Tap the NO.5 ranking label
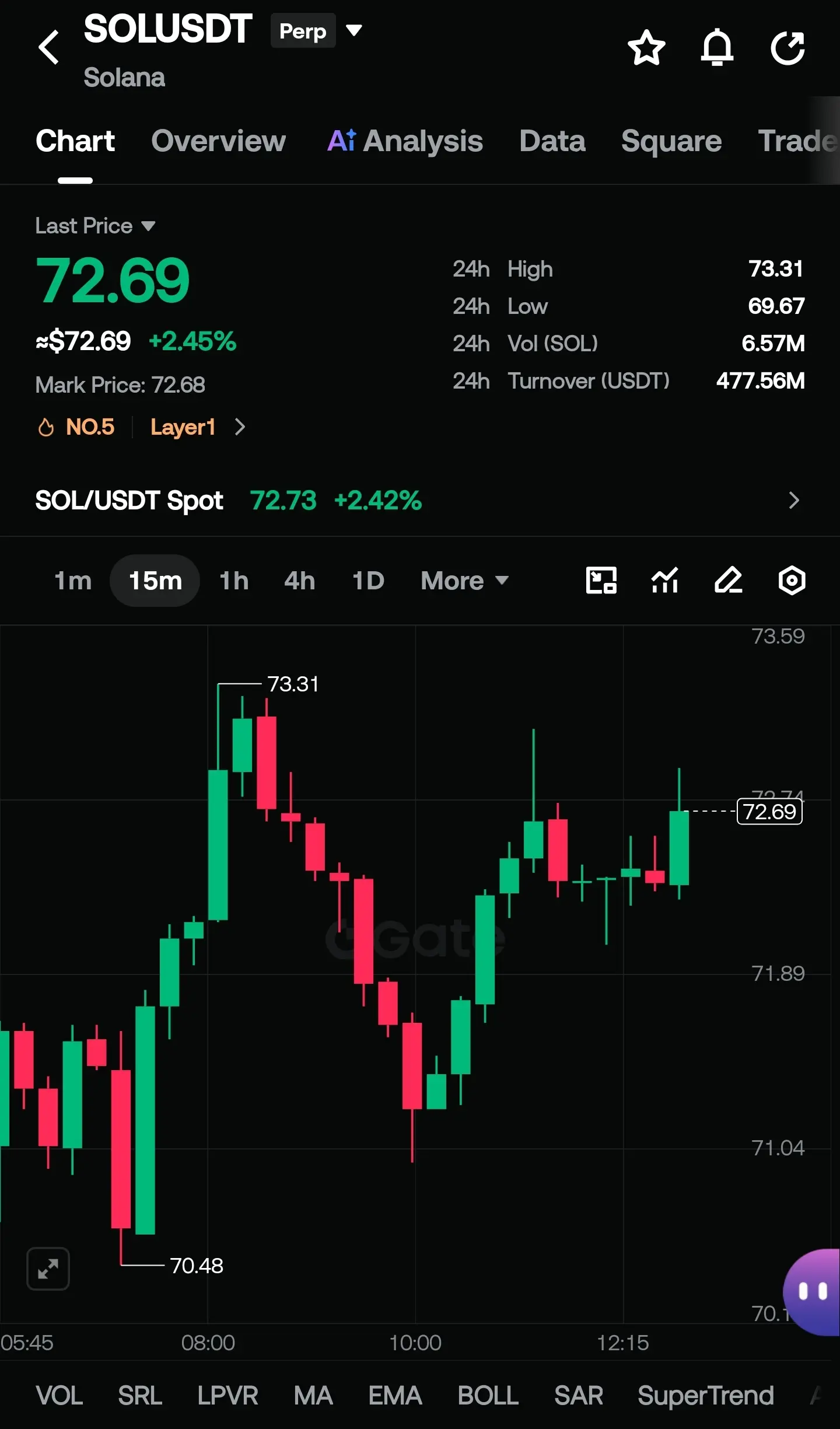 pyautogui.click(x=90, y=427)
